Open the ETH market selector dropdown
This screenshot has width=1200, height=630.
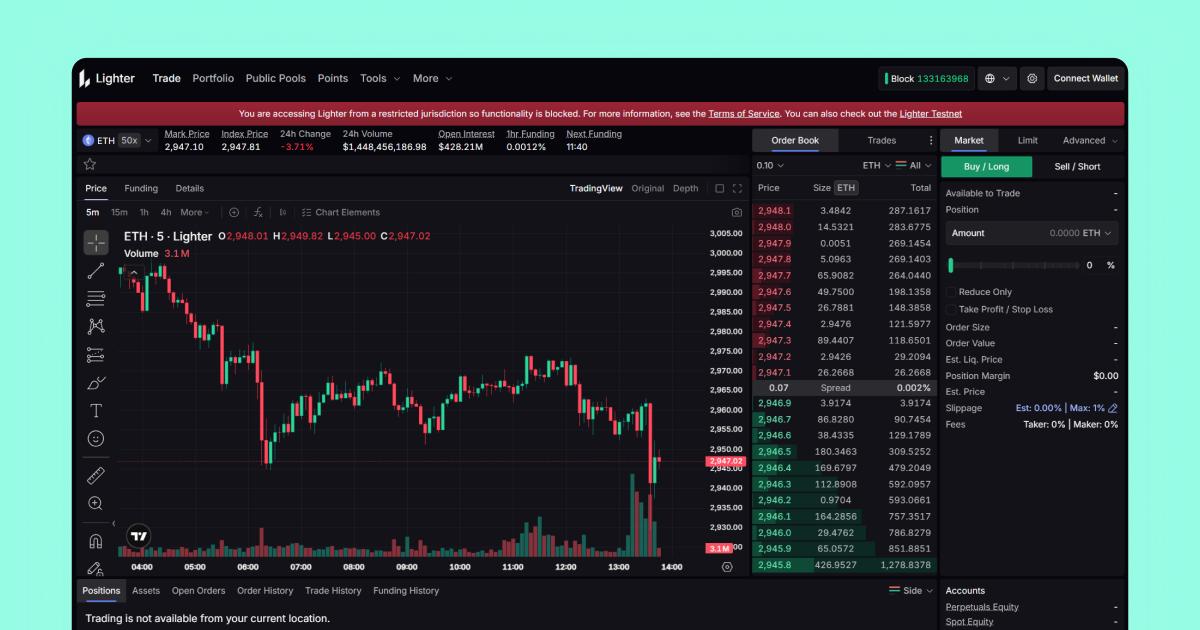[118, 141]
